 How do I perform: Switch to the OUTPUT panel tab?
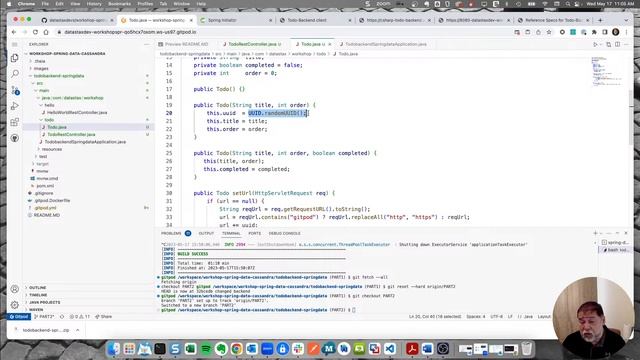click(x=206, y=233)
